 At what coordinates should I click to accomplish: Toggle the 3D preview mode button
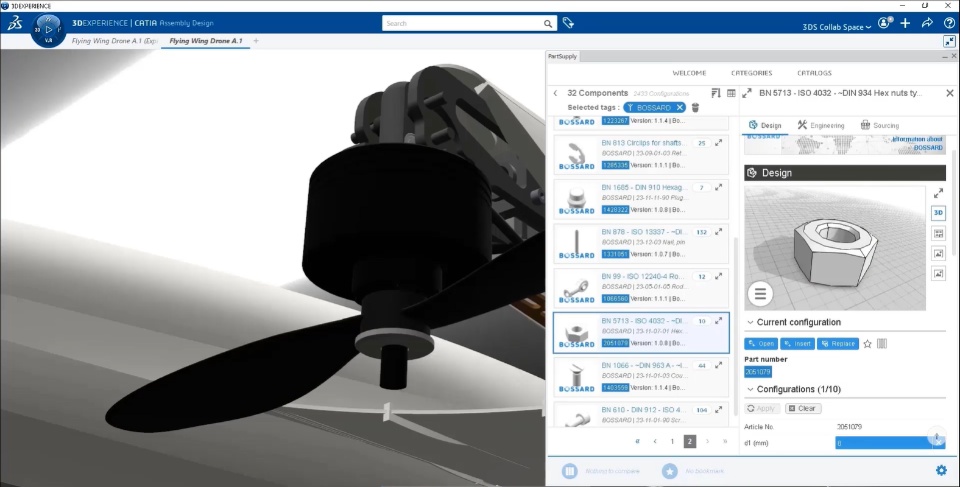point(939,213)
